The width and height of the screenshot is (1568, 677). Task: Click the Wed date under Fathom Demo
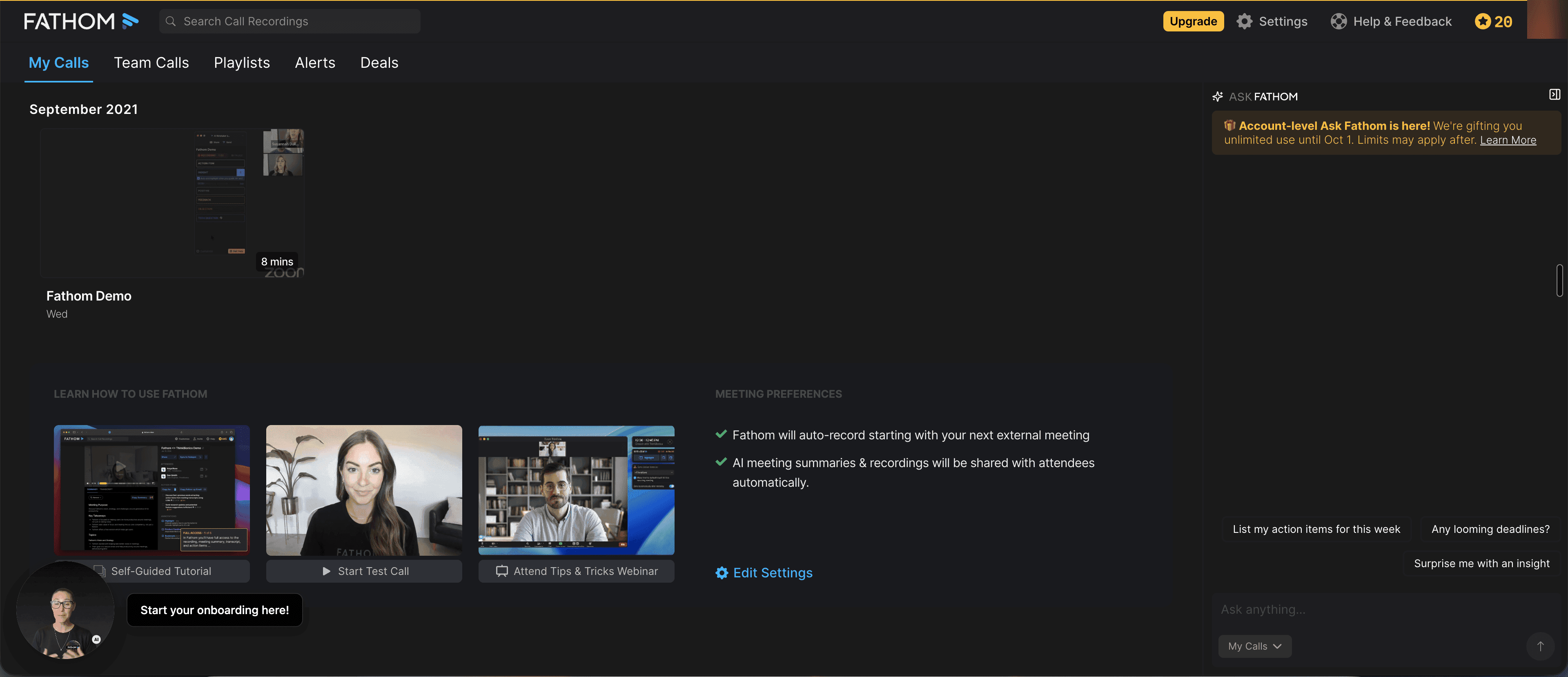coord(57,314)
